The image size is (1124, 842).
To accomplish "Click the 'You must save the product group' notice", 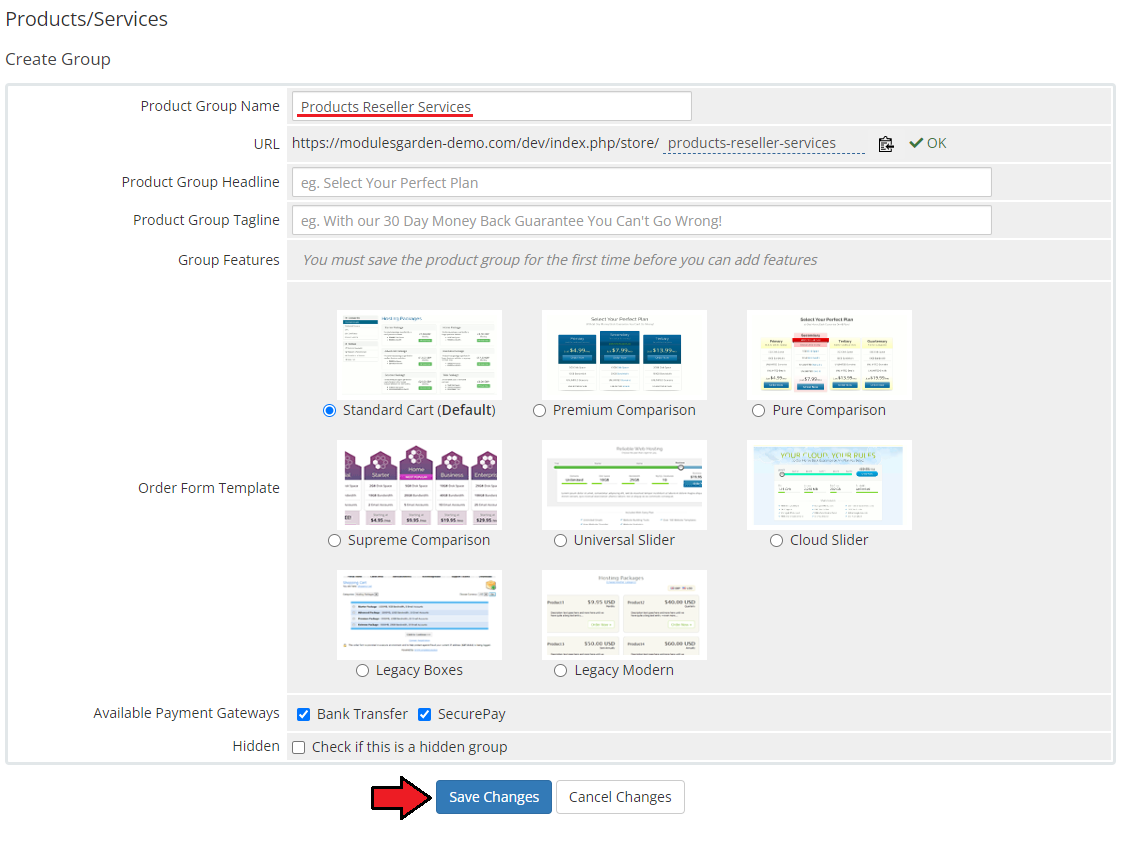I will tap(560, 260).
